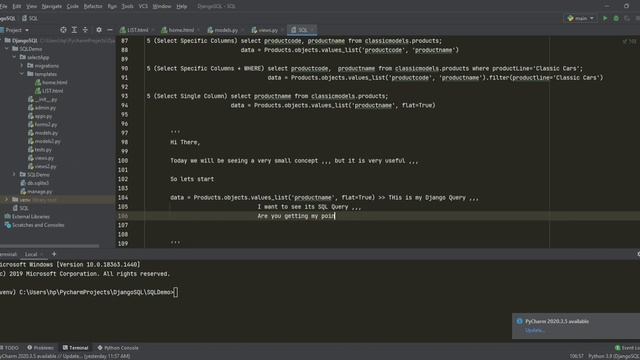Open the Window menu
The width and height of the screenshot is (640, 360).
click(x=162, y=6)
